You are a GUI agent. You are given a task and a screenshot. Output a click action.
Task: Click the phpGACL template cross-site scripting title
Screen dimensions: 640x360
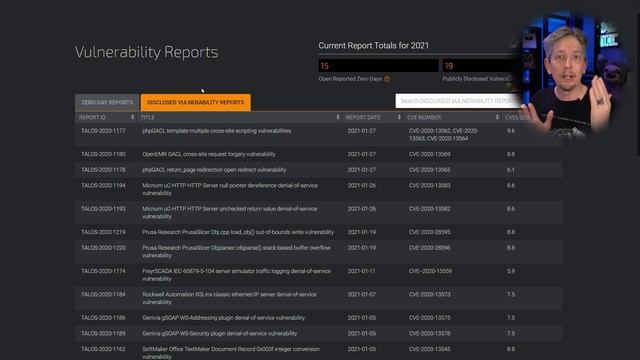[x=217, y=131]
